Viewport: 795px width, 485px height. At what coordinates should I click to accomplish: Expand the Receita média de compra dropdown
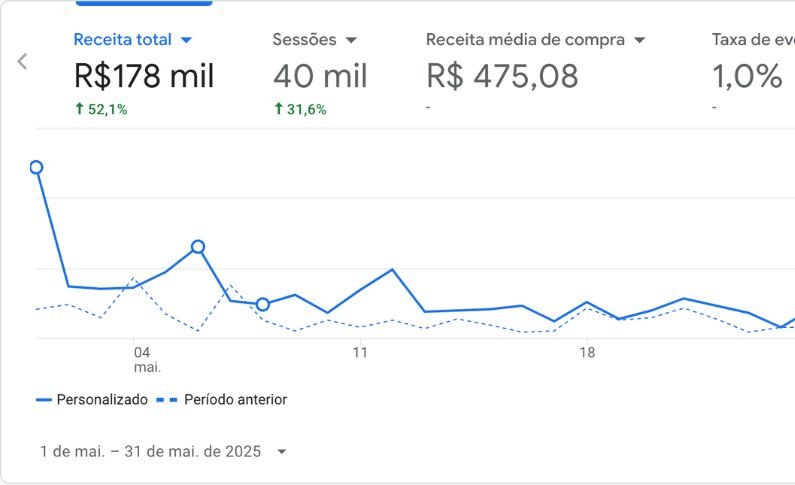(x=640, y=41)
